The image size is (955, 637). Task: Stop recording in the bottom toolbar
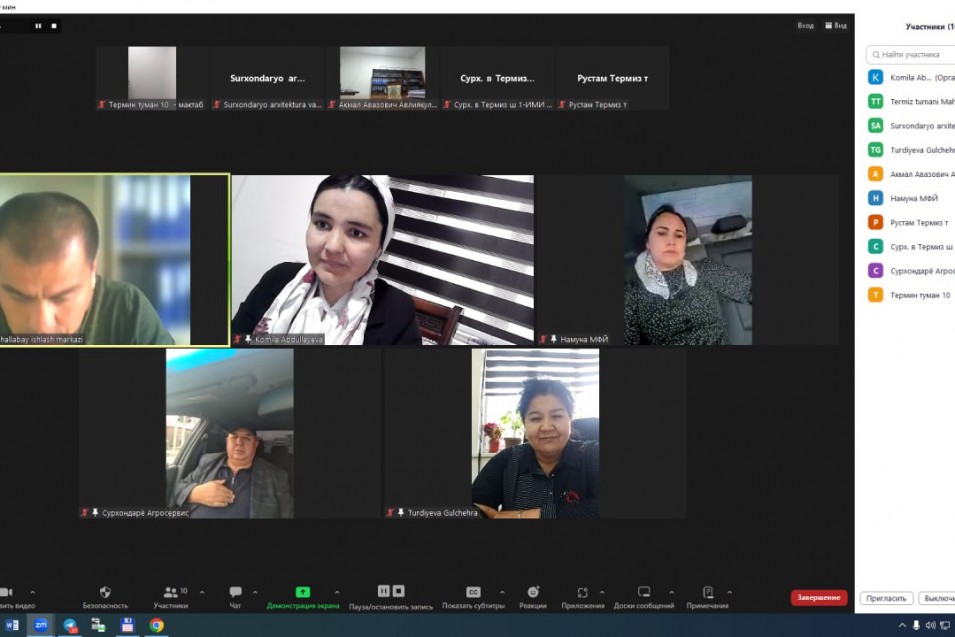pyautogui.click(x=398, y=591)
